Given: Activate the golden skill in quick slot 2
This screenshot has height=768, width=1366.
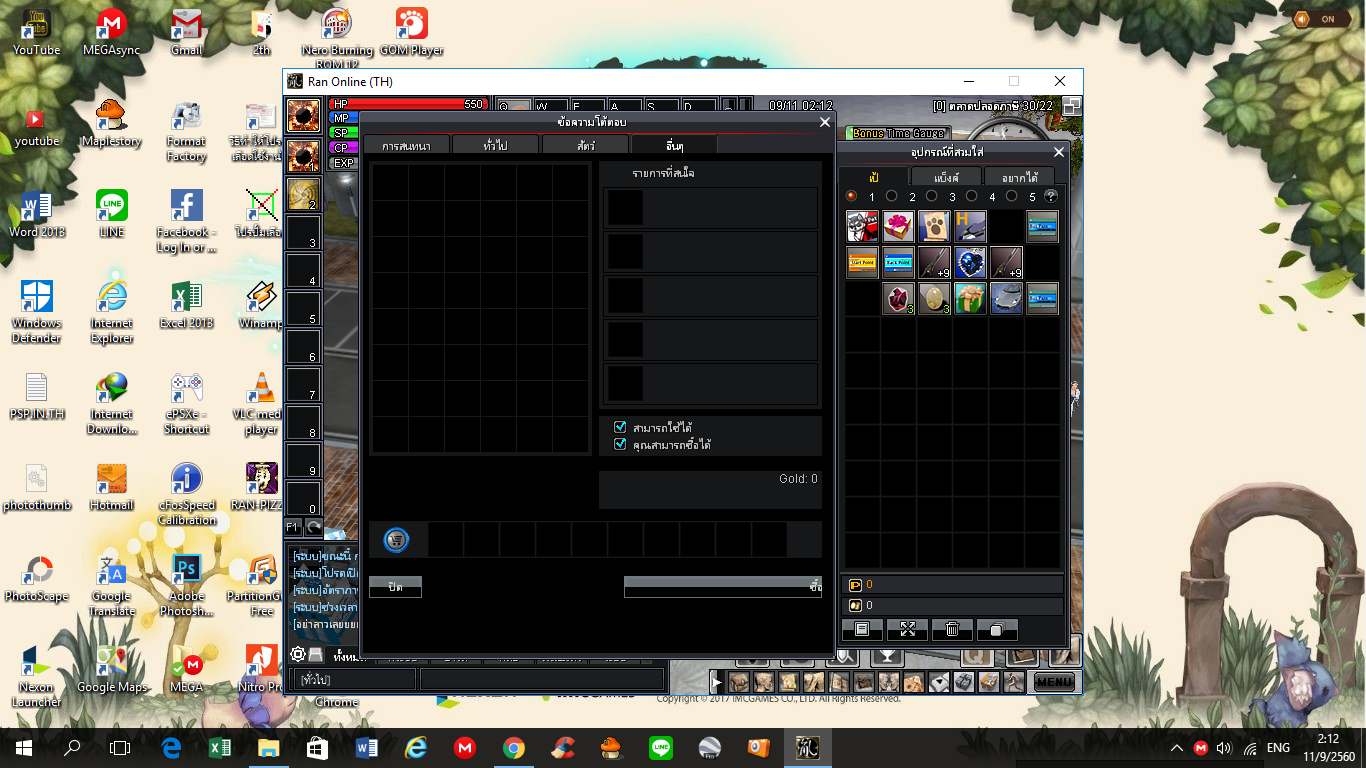Looking at the screenshot, I should [x=303, y=194].
